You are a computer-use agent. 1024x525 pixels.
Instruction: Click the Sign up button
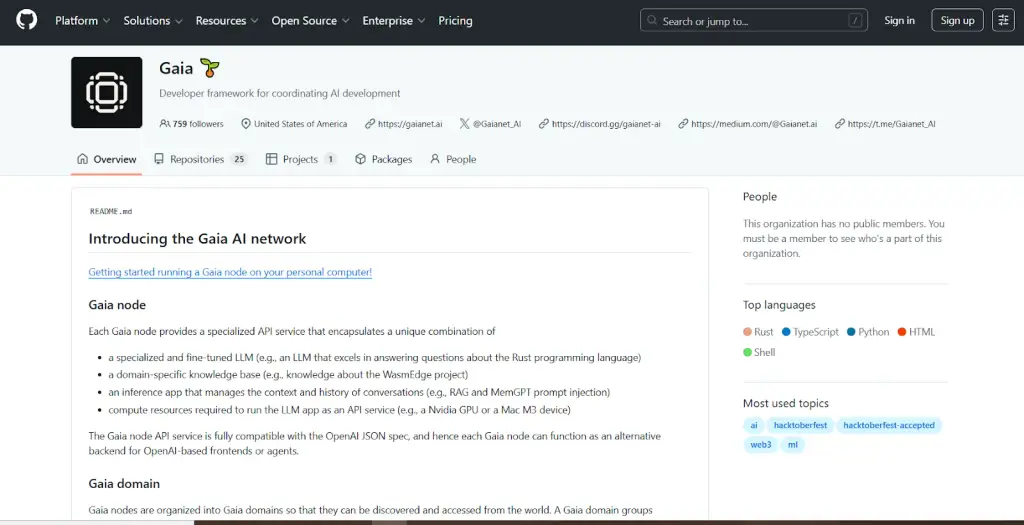[957, 20]
